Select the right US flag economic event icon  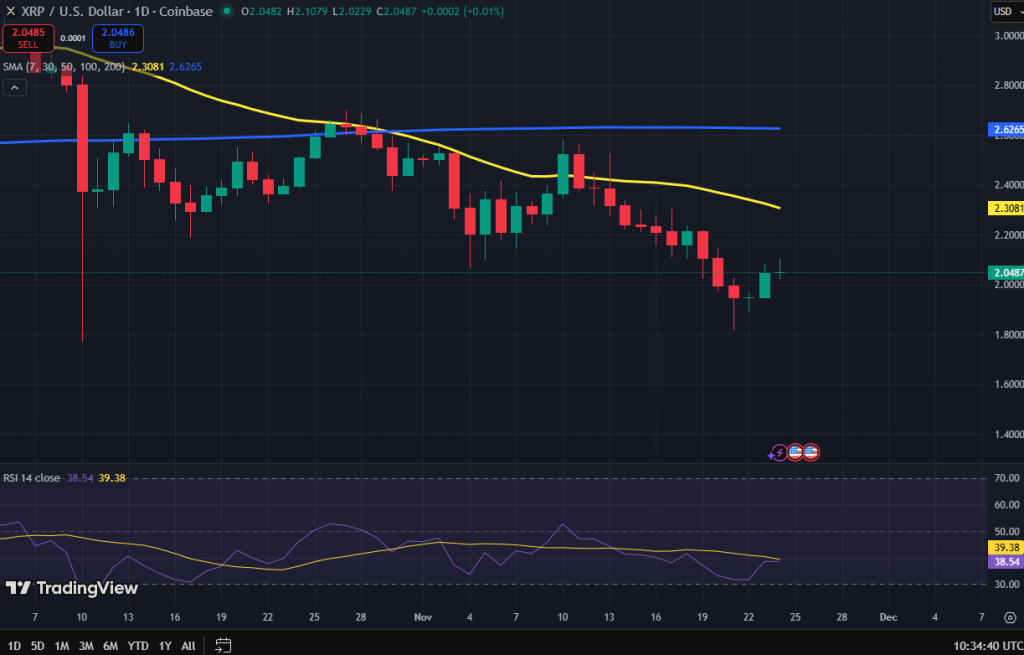coord(811,452)
